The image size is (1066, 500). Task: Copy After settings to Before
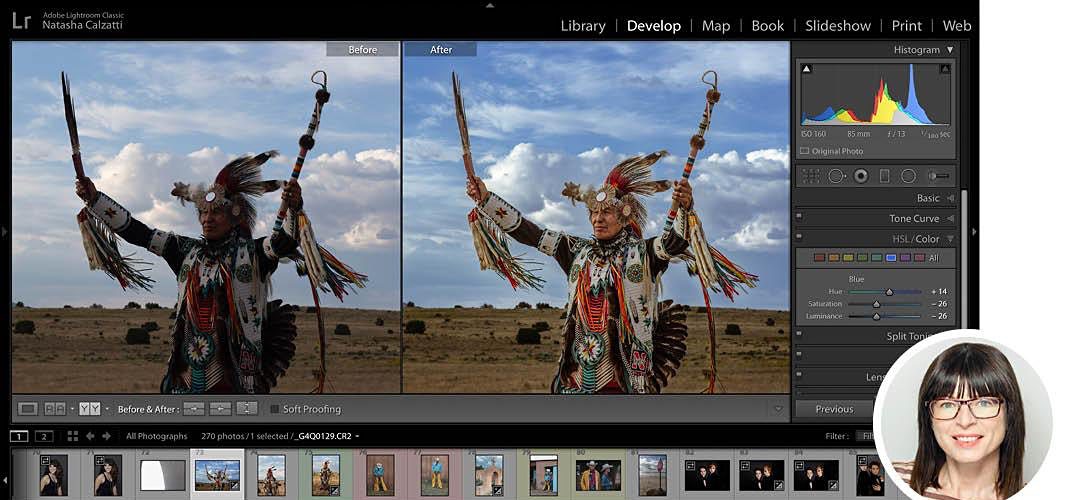[220, 409]
